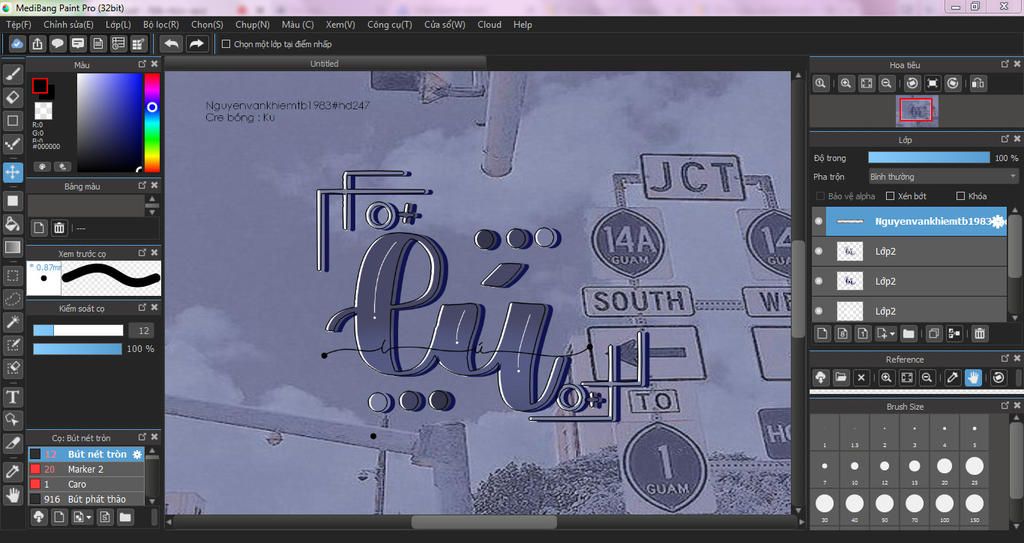Delete the selected layer via trash icon
Viewport: 1024px width, 543px height.
[980, 333]
